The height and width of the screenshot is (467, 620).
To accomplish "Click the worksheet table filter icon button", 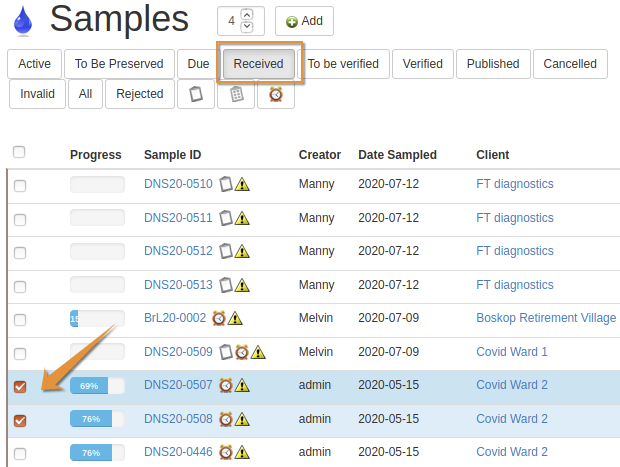I will click(x=236, y=94).
